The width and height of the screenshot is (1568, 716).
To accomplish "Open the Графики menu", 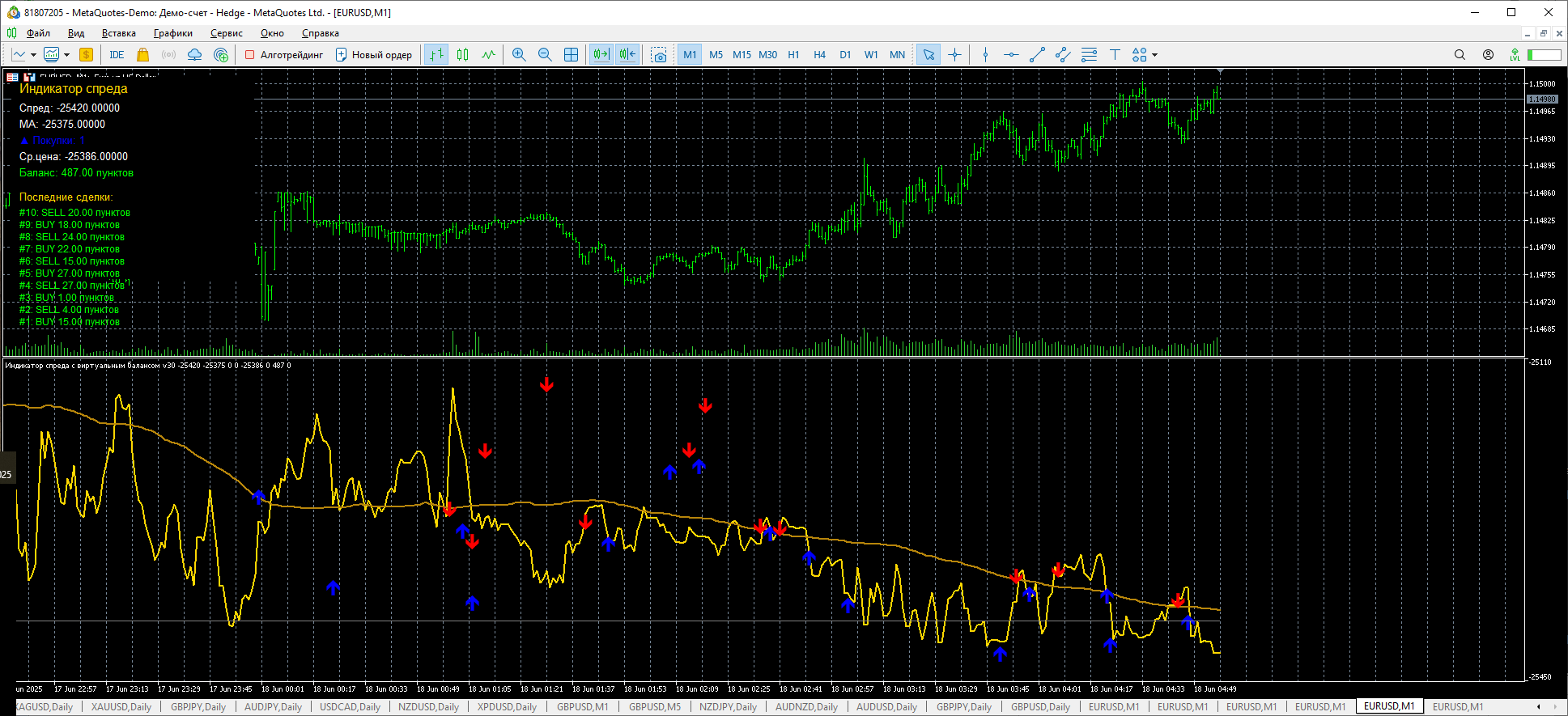I will (173, 33).
